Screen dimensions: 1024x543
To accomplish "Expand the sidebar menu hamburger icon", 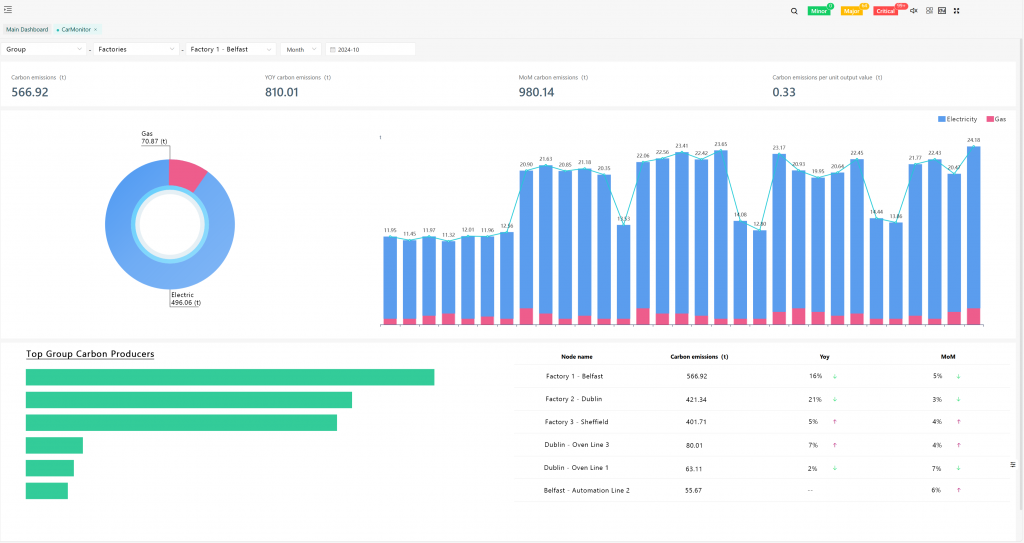I will (x=8, y=10).
